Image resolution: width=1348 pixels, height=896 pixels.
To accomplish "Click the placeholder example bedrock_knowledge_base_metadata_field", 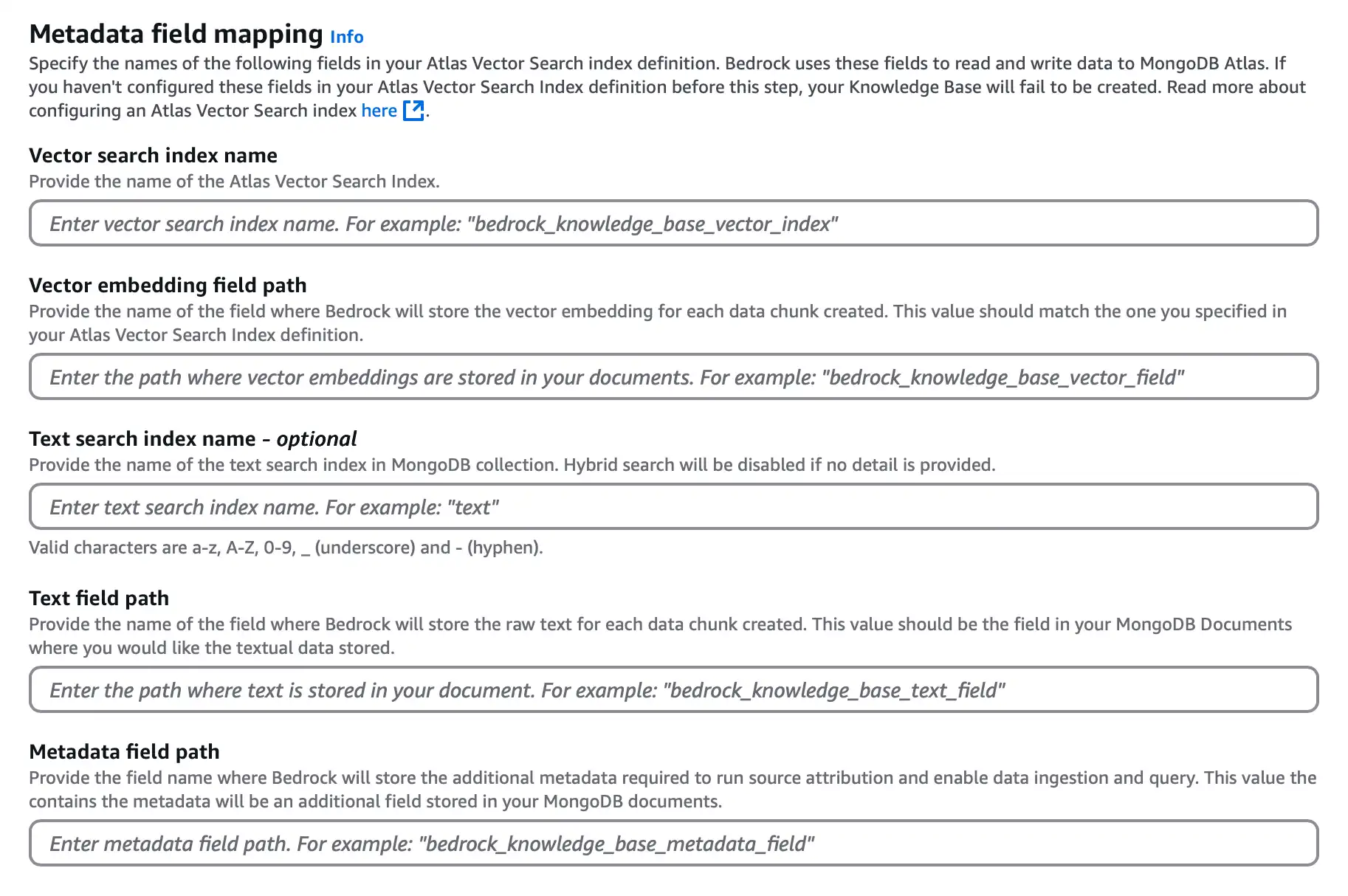I will click(x=617, y=844).
